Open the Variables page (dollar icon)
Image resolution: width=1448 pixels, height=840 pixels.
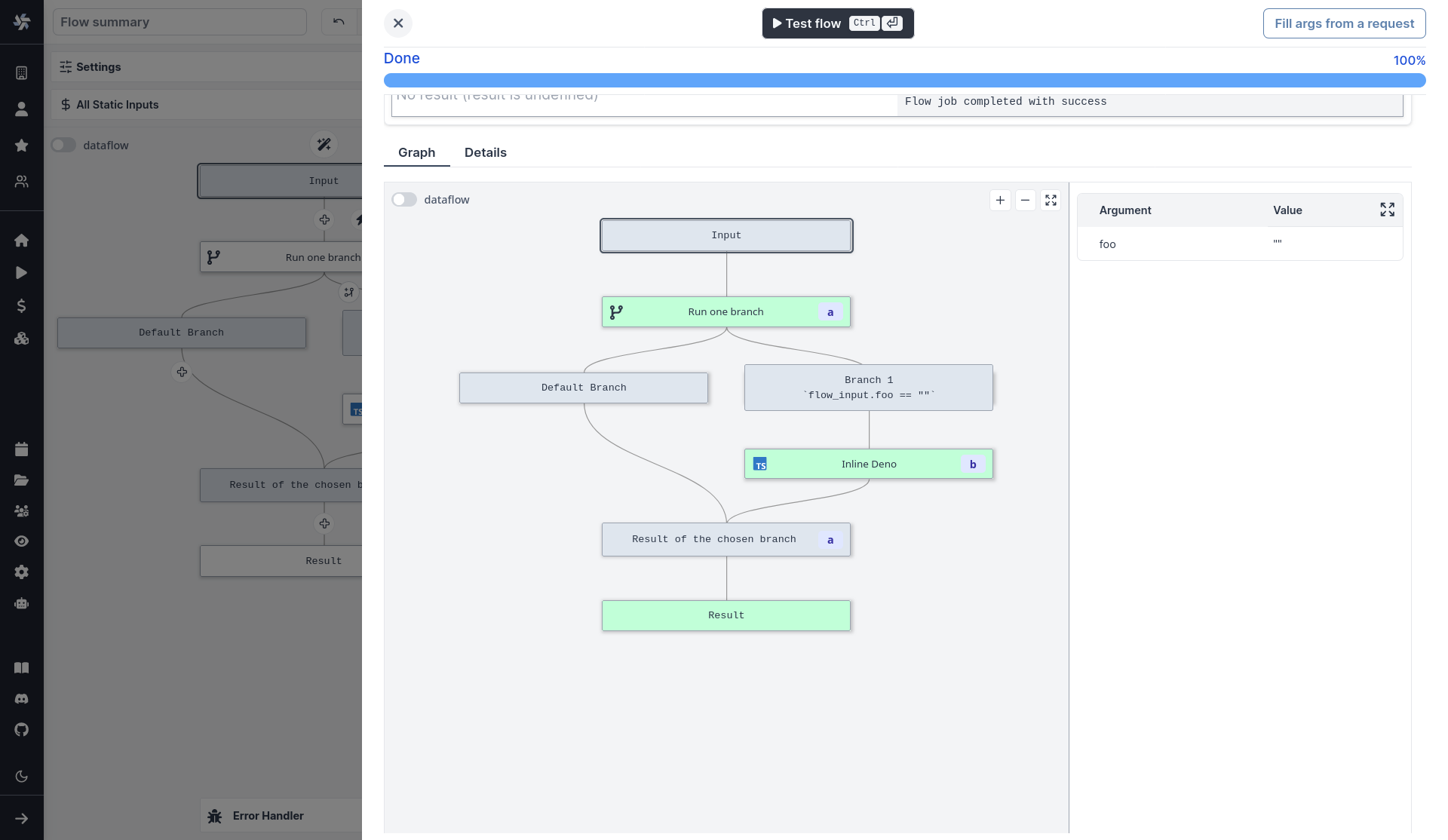pyautogui.click(x=22, y=306)
